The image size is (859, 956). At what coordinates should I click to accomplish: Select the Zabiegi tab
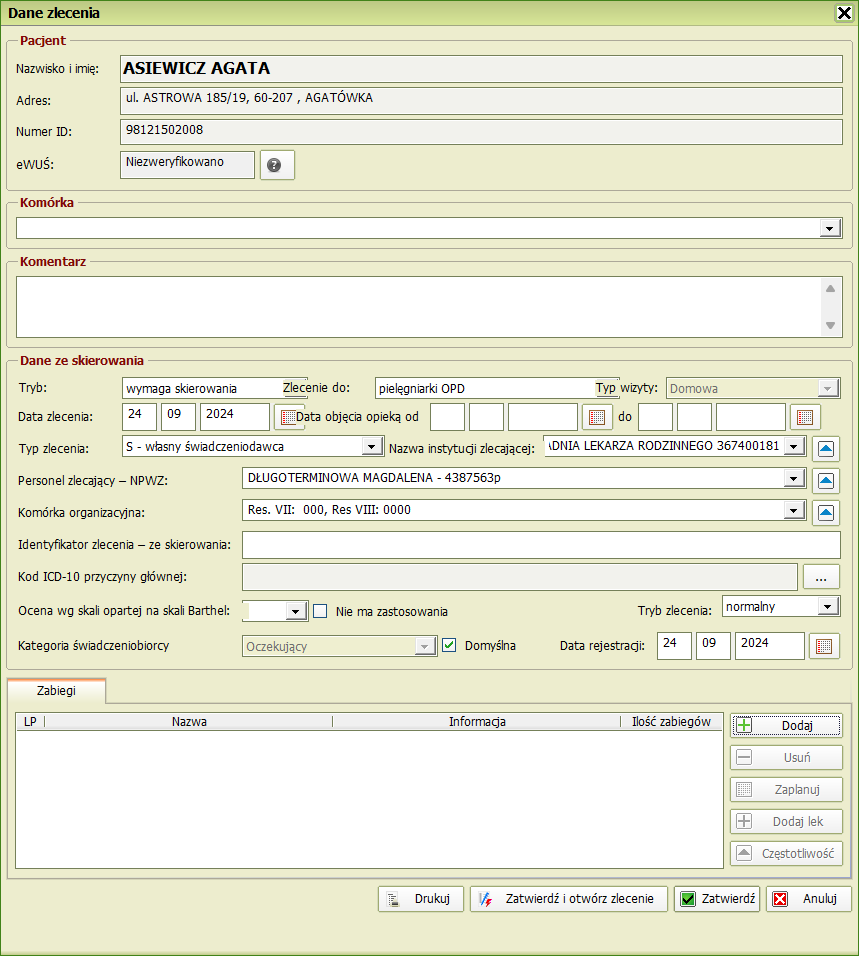point(56,690)
